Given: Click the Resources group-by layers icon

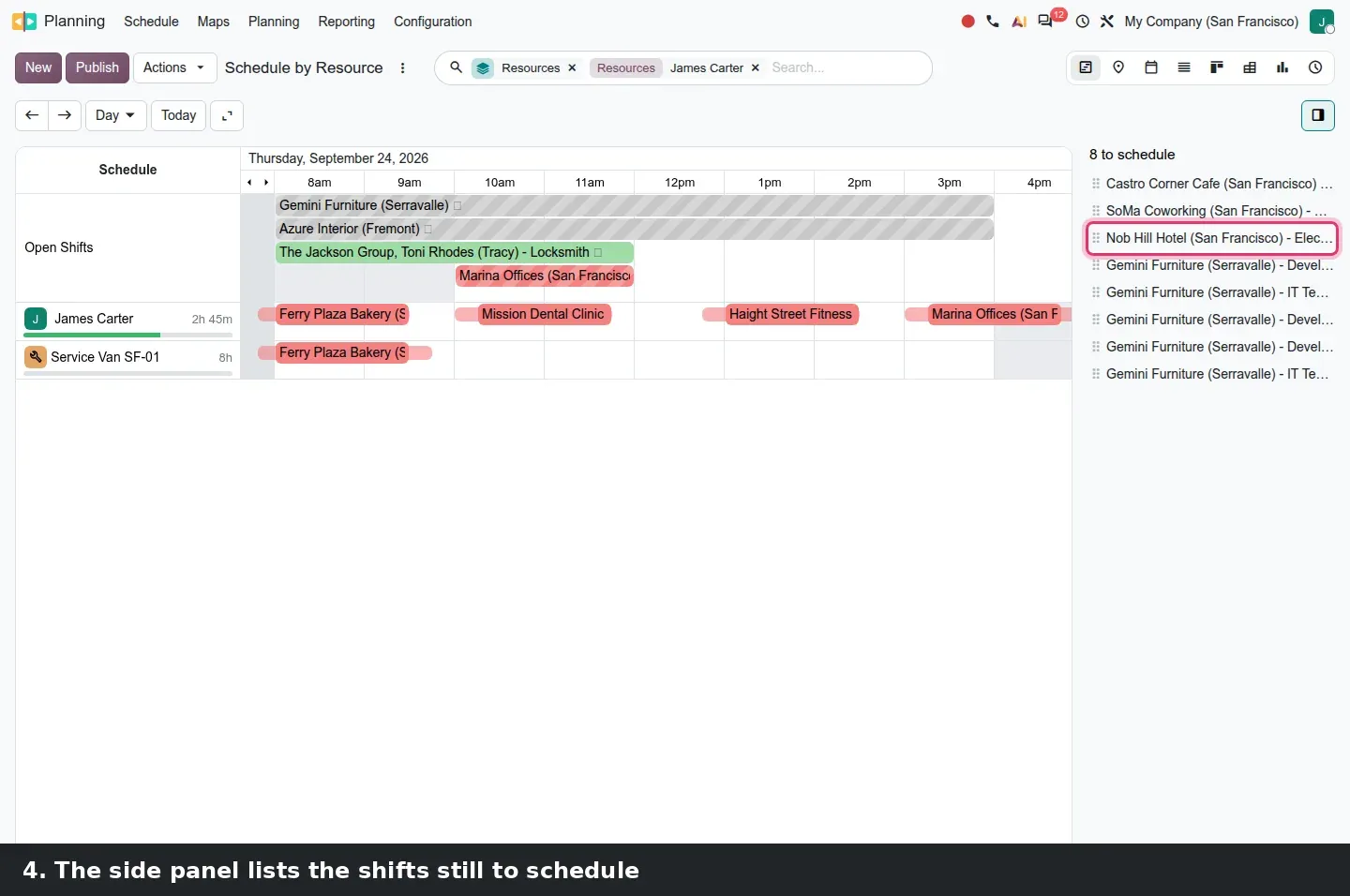Looking at the screenshot, I should pyautogui.click(x=483, y=67).
